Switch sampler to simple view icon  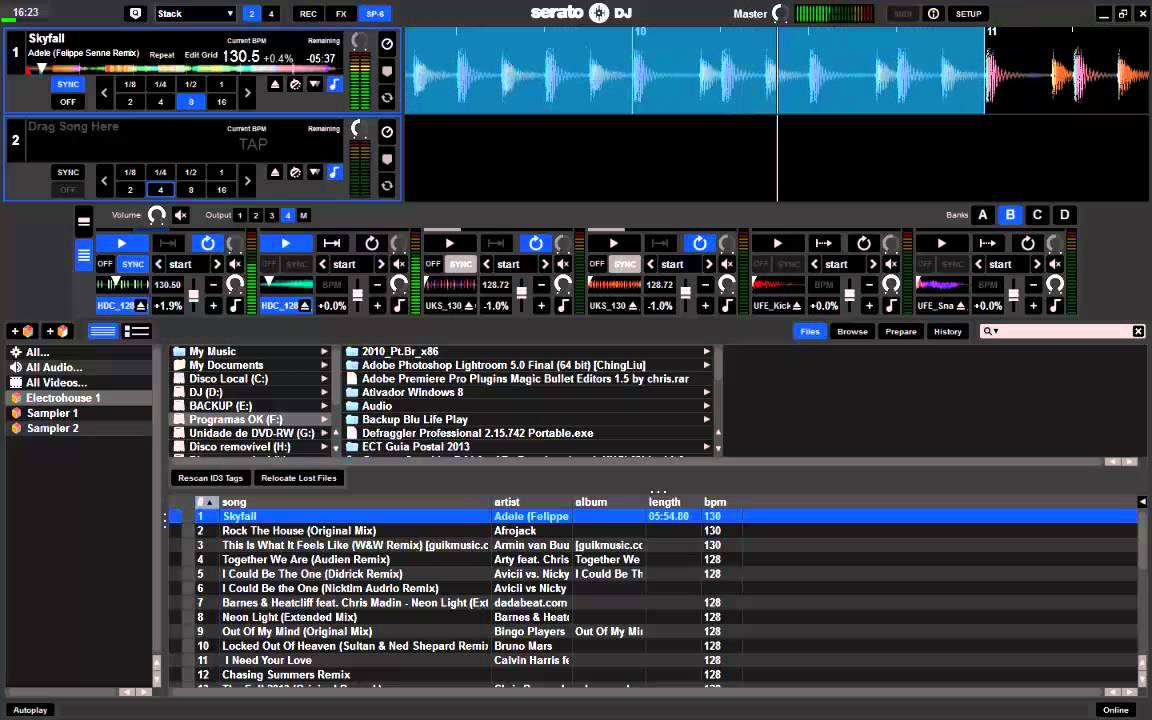84,222
